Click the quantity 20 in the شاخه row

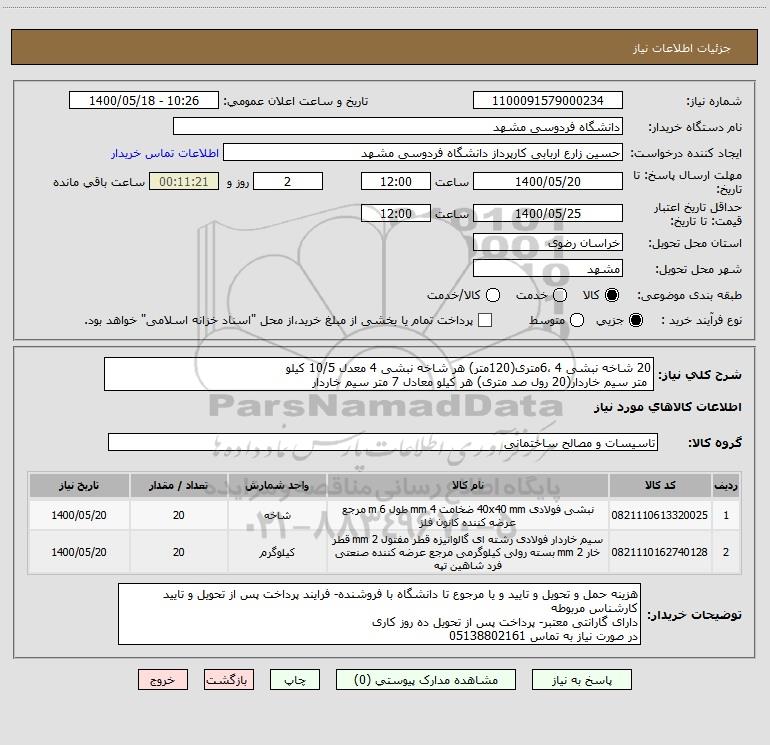[179, 515]
